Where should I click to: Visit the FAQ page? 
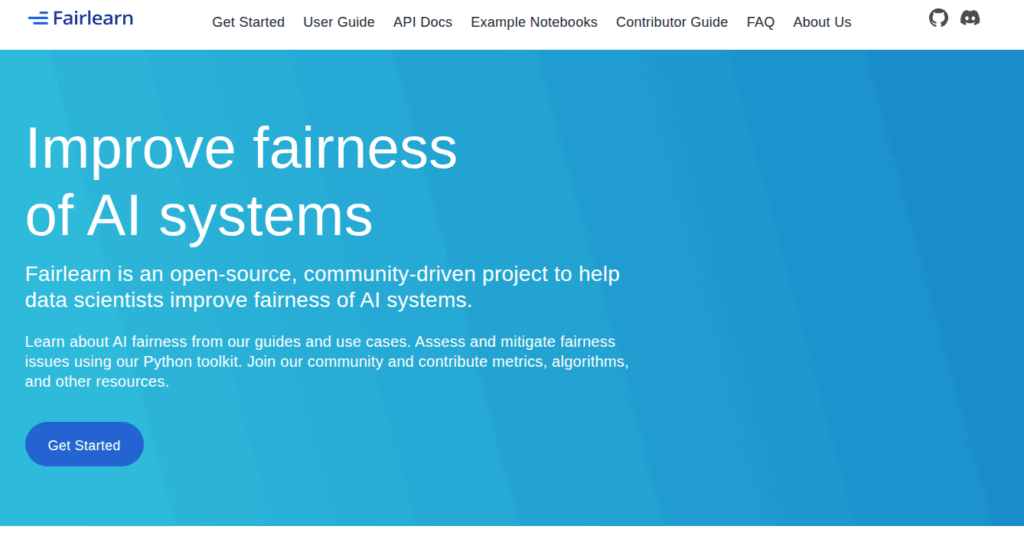click(760, 22)
